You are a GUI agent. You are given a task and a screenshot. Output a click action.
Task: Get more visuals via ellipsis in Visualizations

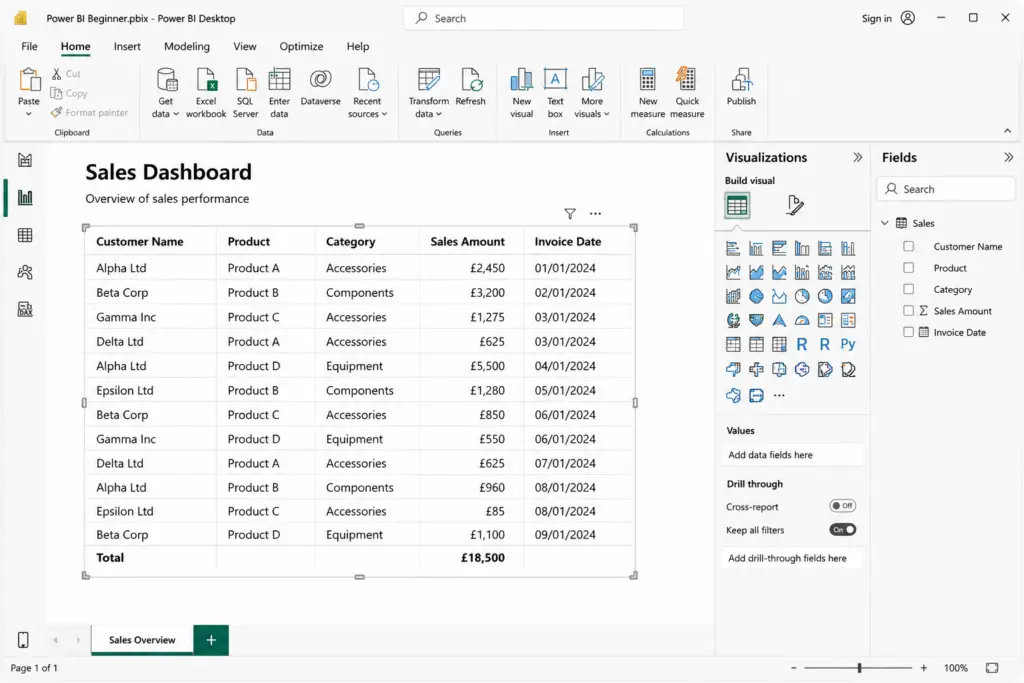tap(779, 396)
